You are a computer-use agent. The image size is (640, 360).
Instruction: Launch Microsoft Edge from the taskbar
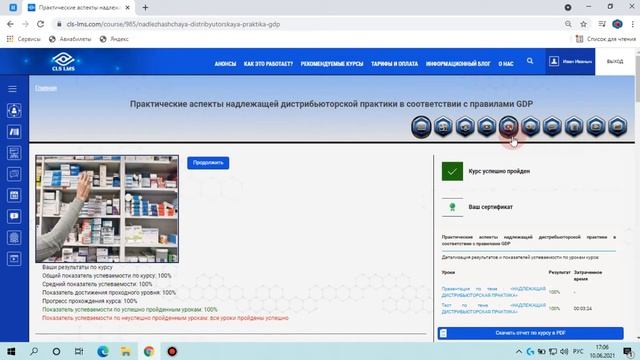point(103,351)
